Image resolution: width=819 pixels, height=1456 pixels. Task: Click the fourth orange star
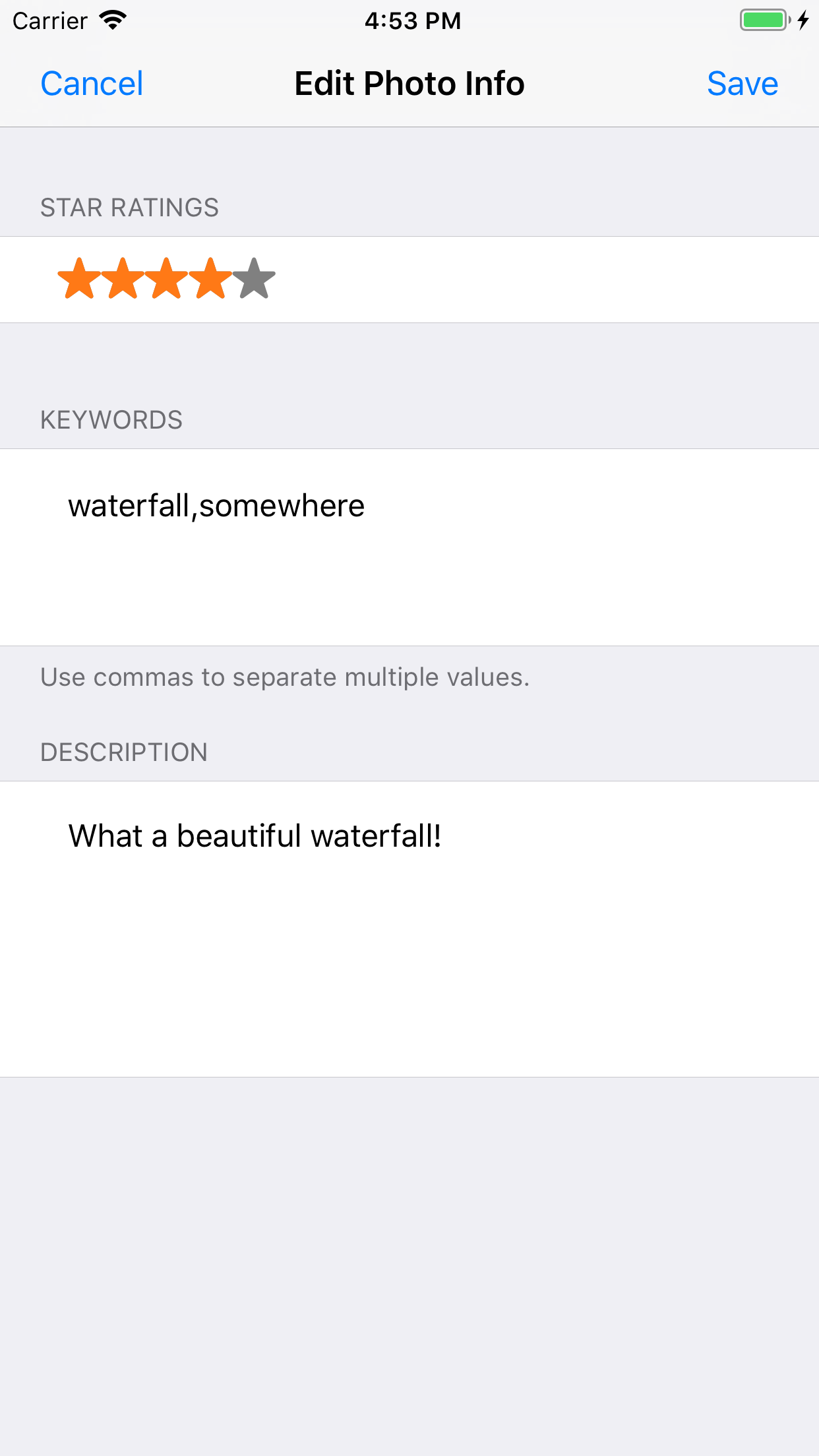point(210,279)
